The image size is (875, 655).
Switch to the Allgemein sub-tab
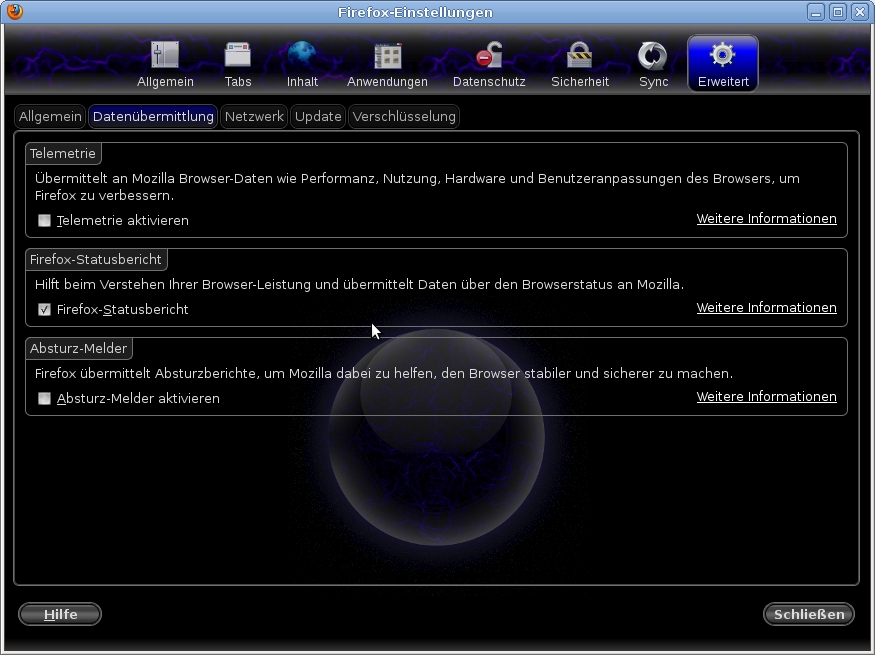[x=50, y=117]
